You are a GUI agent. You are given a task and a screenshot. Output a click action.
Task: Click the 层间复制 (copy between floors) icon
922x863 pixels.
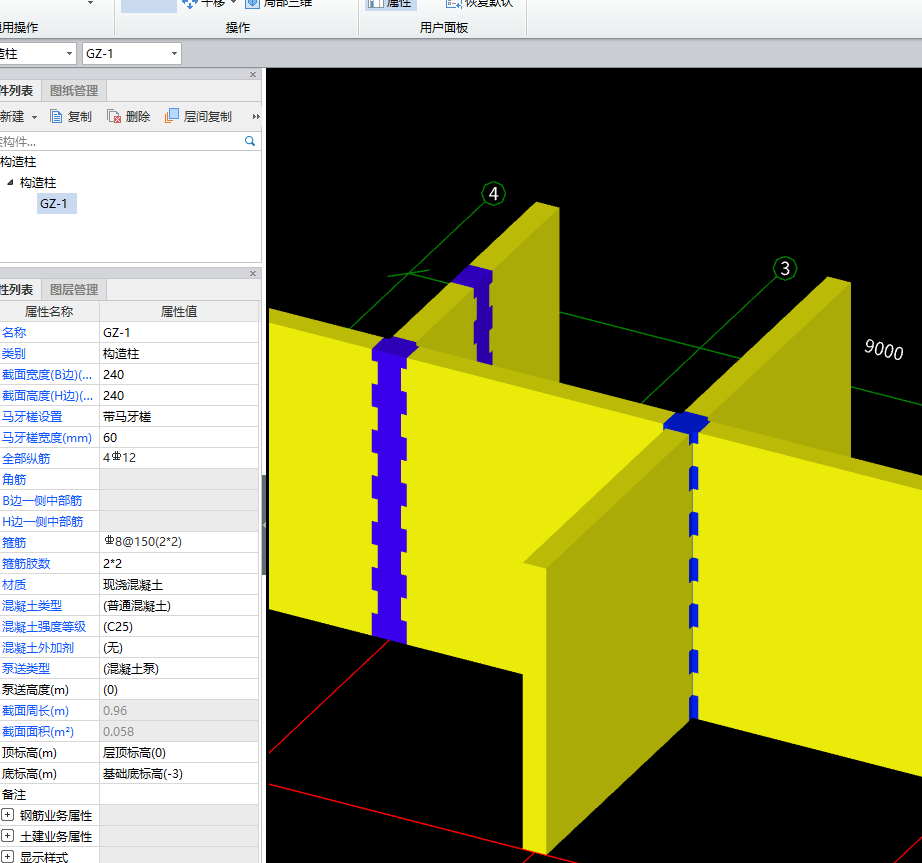pos(171,116)
